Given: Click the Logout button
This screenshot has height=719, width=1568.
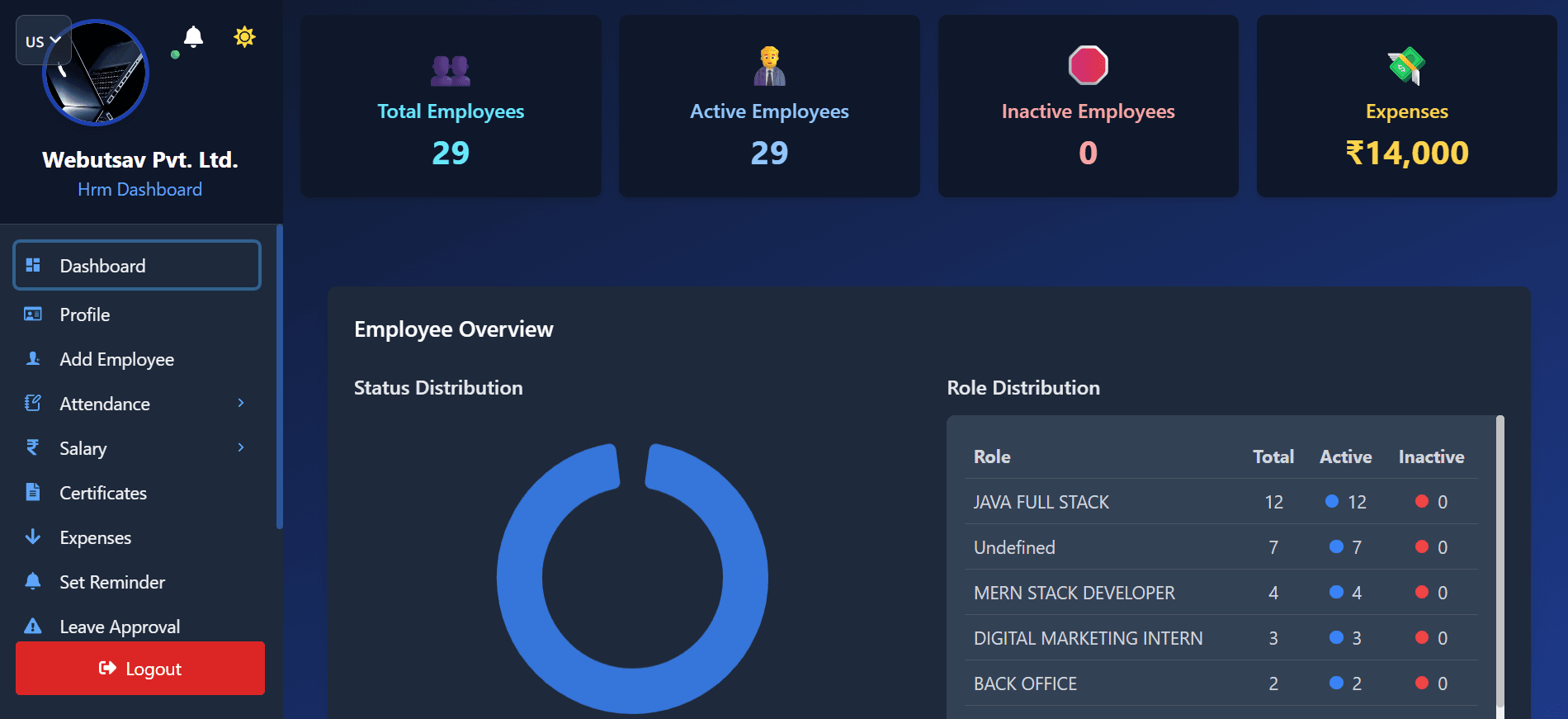Looking at the screenshot, I should point(140,669).
